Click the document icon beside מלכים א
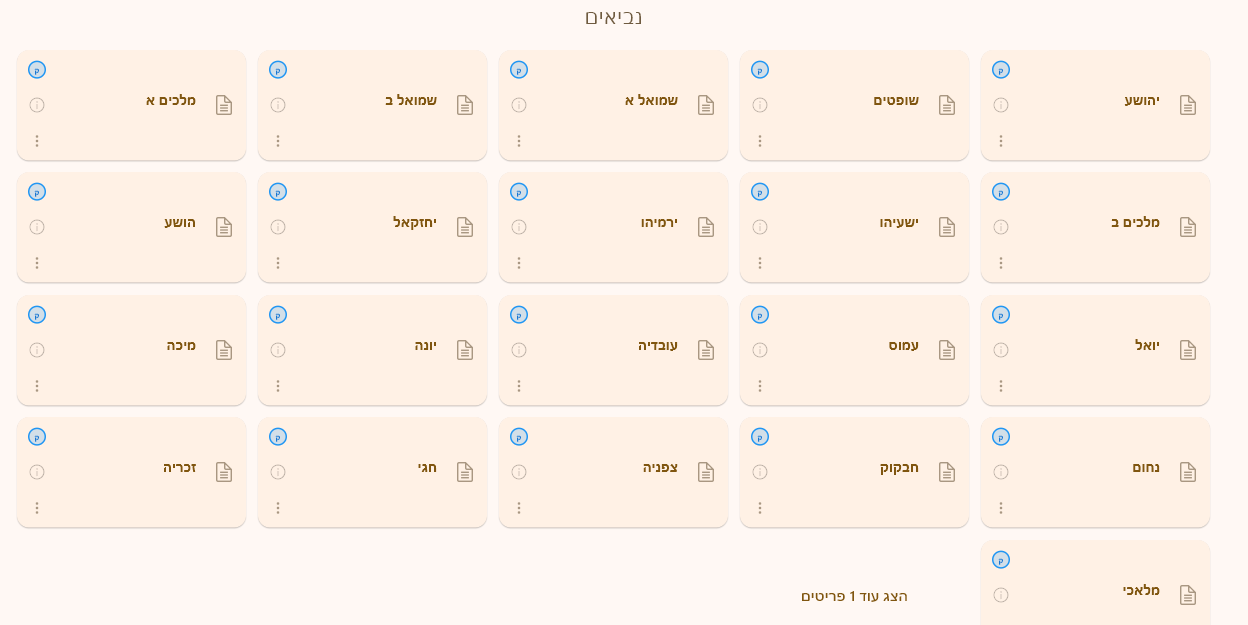Image resolution: width=1248 pixels, height=625 pixels. (224, 105)
